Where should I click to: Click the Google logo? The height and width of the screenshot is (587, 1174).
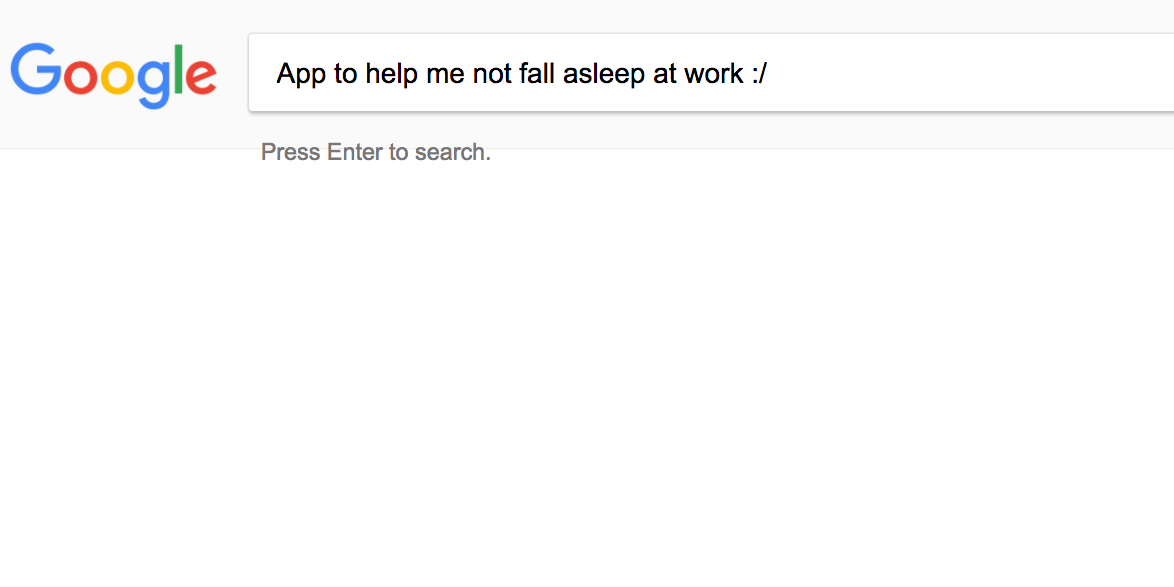(x=114, y=75)
